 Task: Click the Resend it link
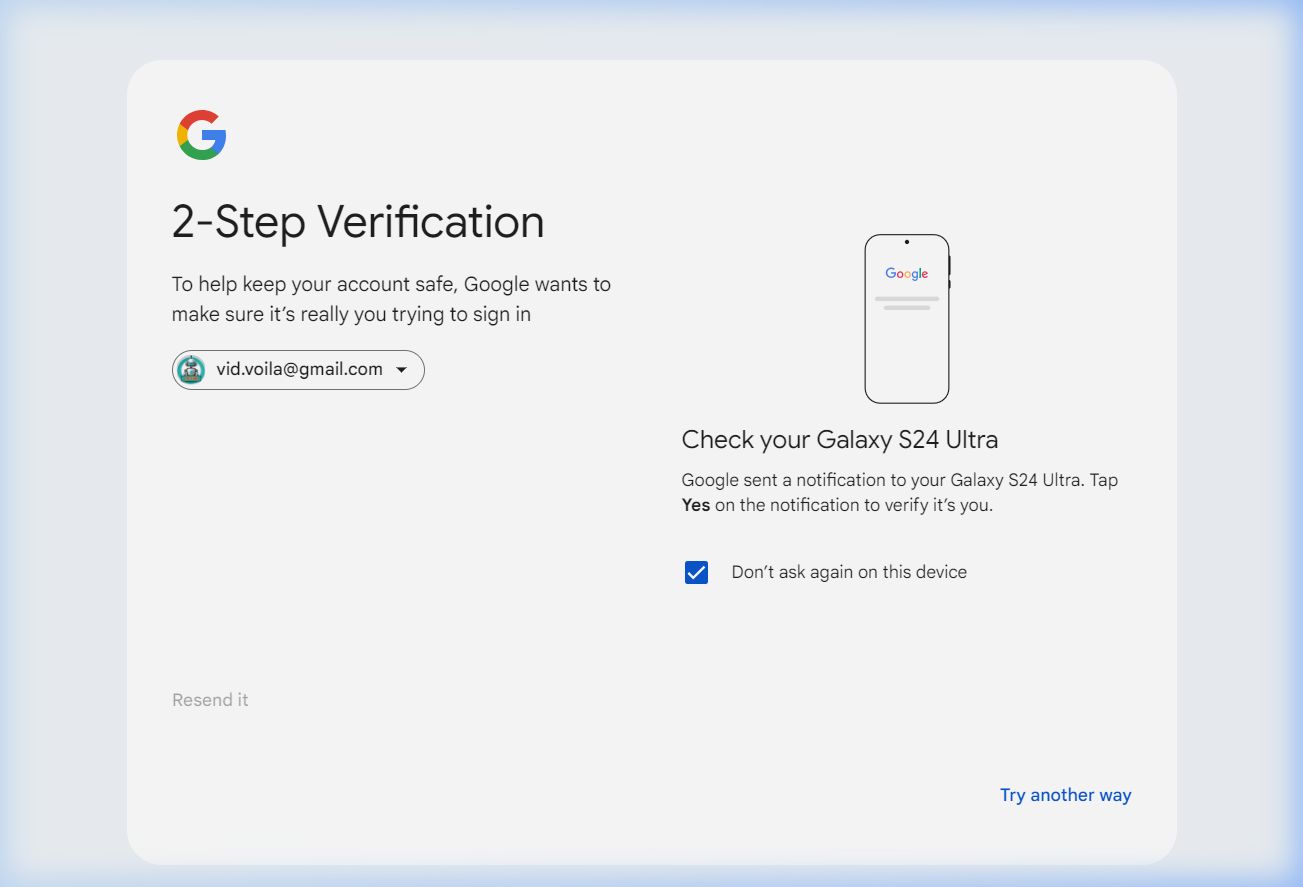(210, 700)
